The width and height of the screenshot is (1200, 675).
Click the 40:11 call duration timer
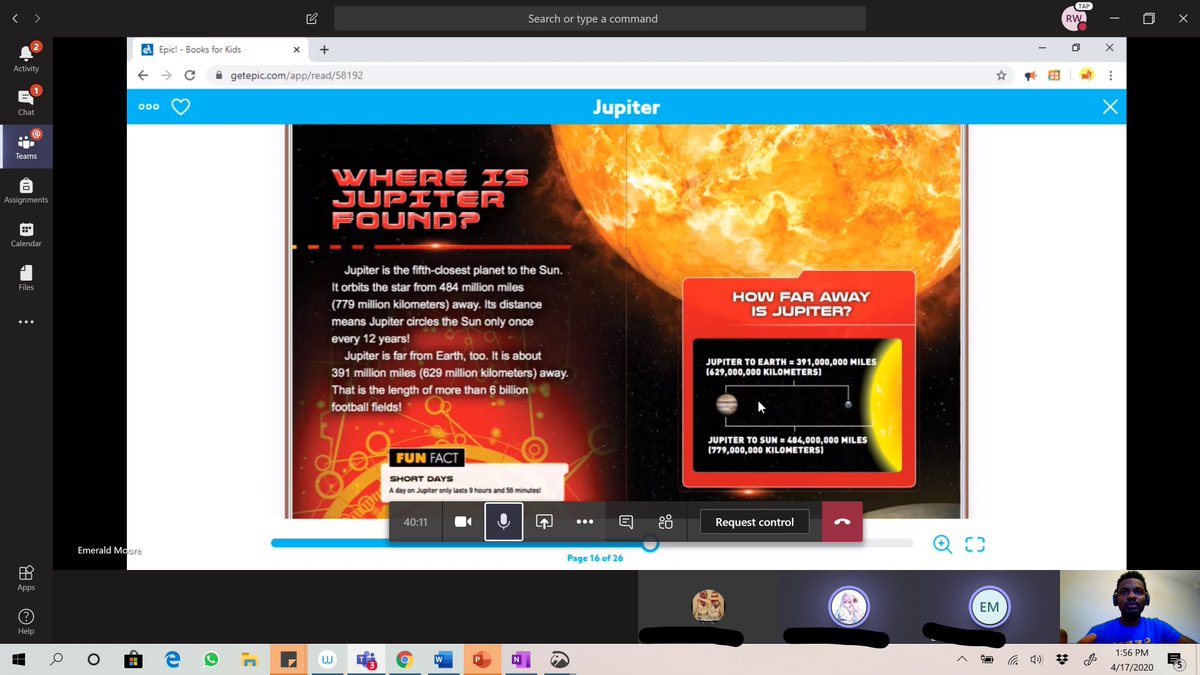(416, 522)
